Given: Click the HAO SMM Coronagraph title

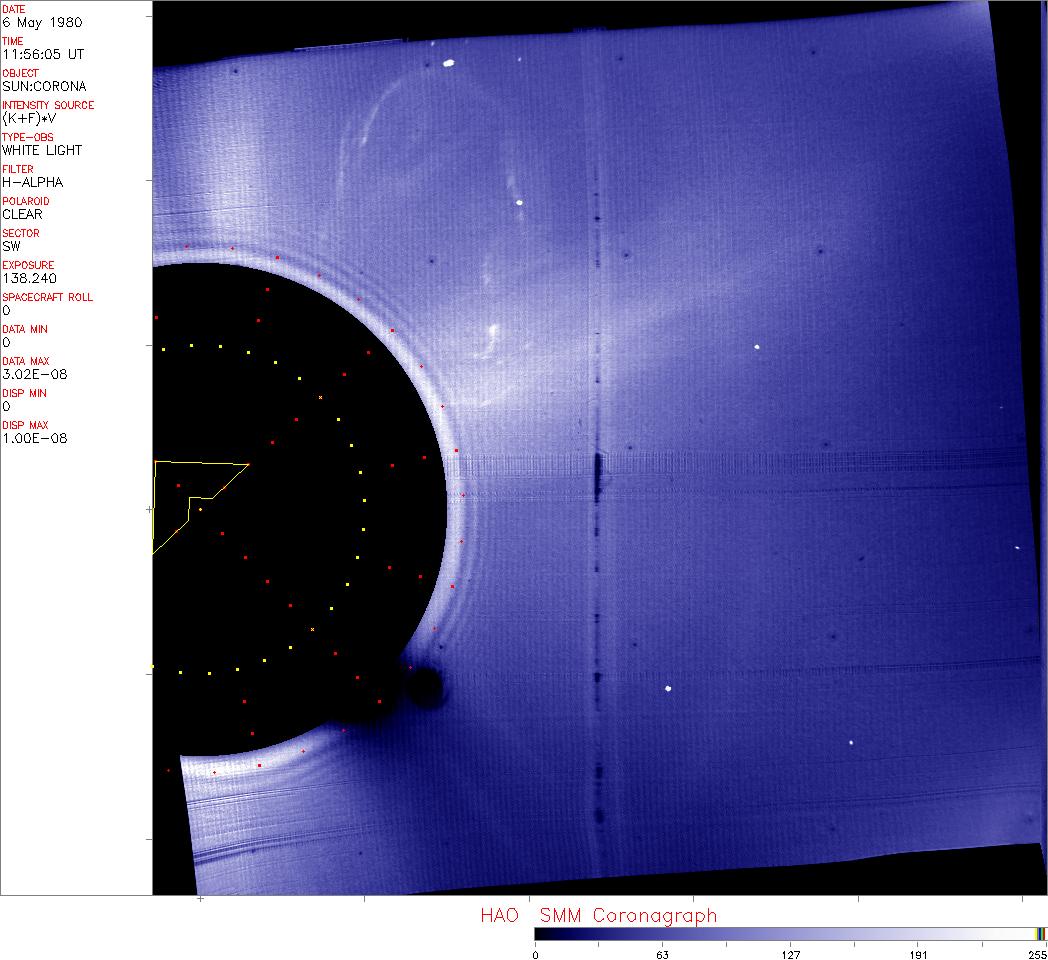Looking at the screenshot, I should 598,915.
